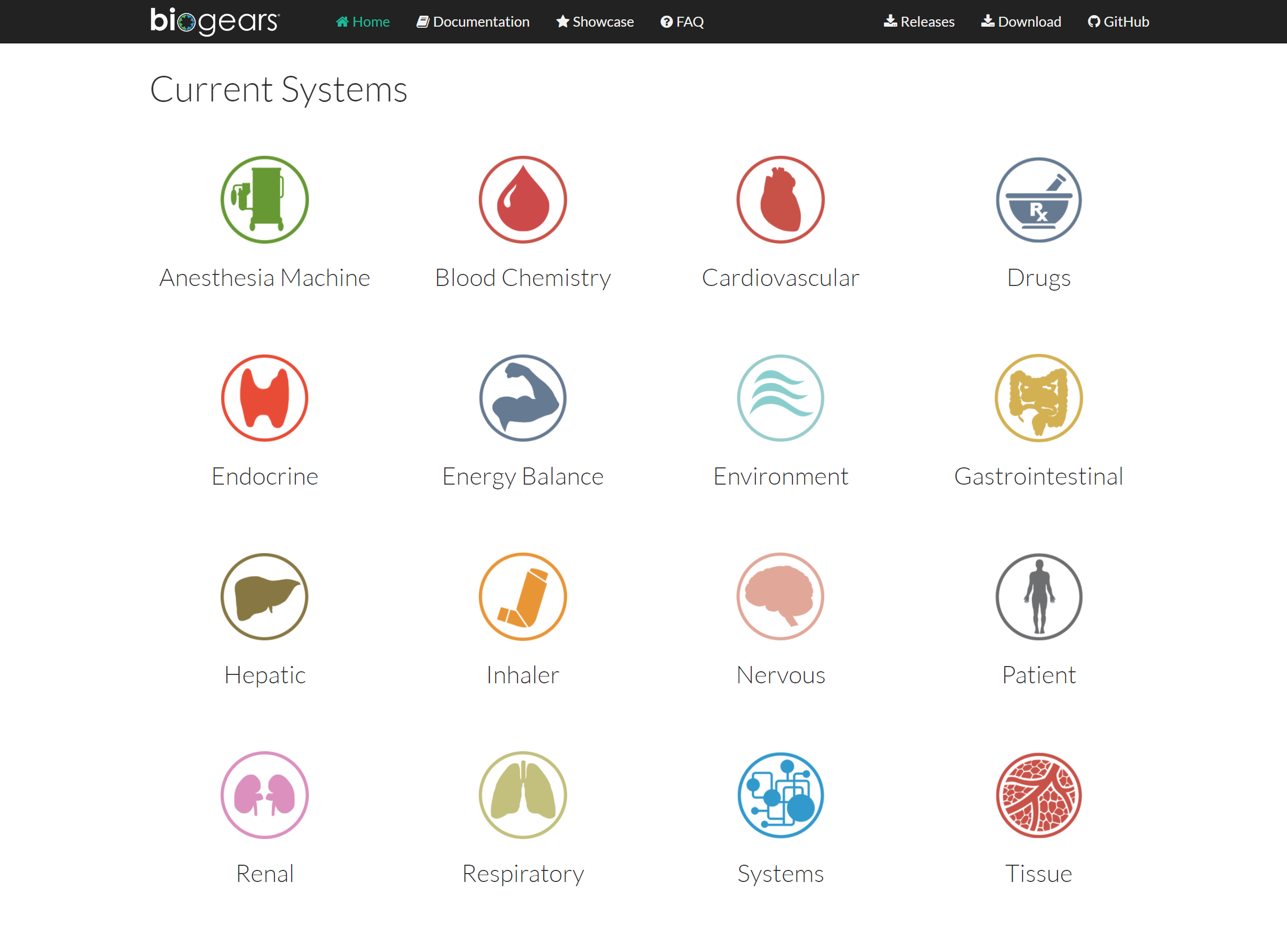
Task: Click the Download link in navbar
Action: (1021, 22)
